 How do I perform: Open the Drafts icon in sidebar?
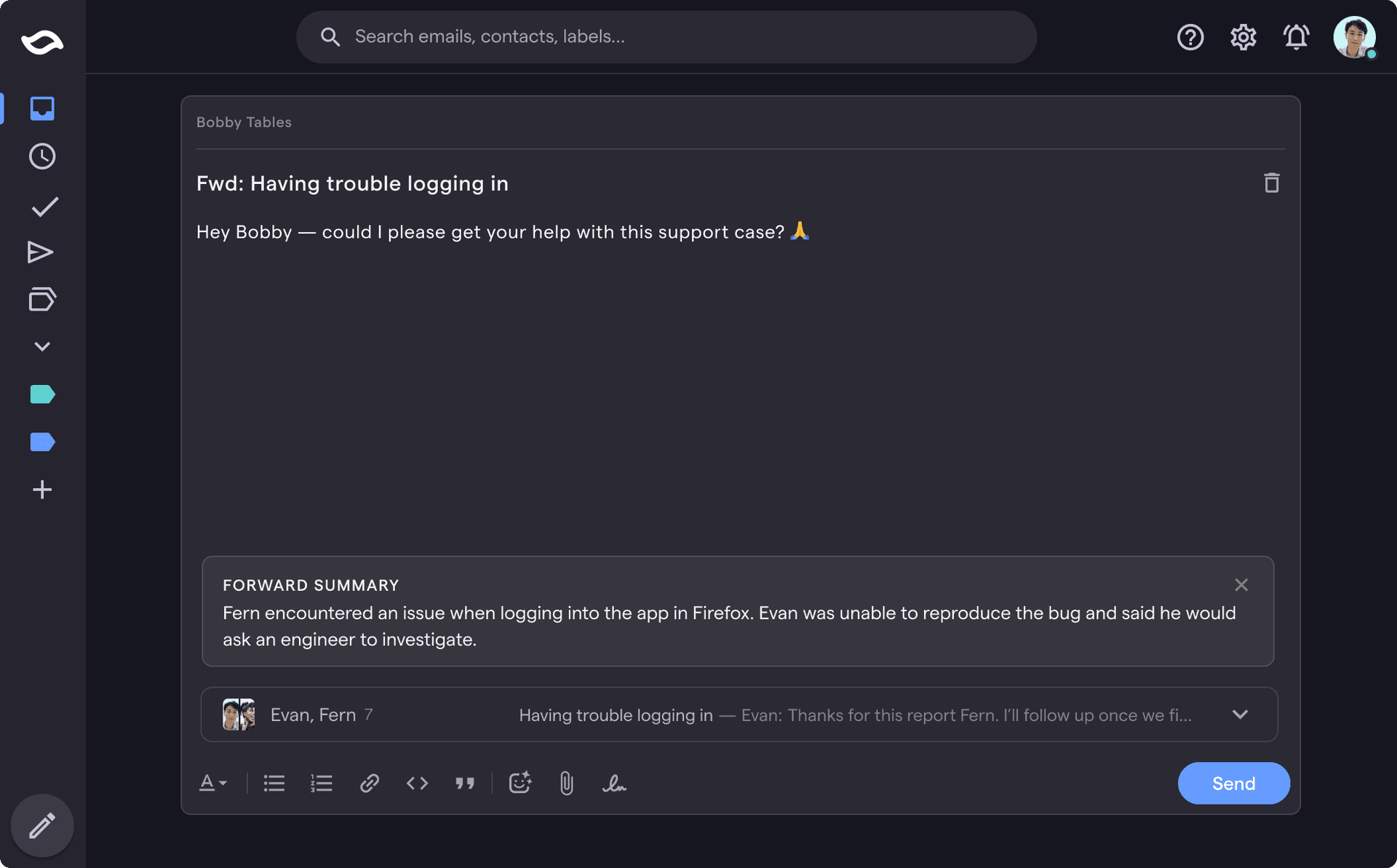click(41, 299)
